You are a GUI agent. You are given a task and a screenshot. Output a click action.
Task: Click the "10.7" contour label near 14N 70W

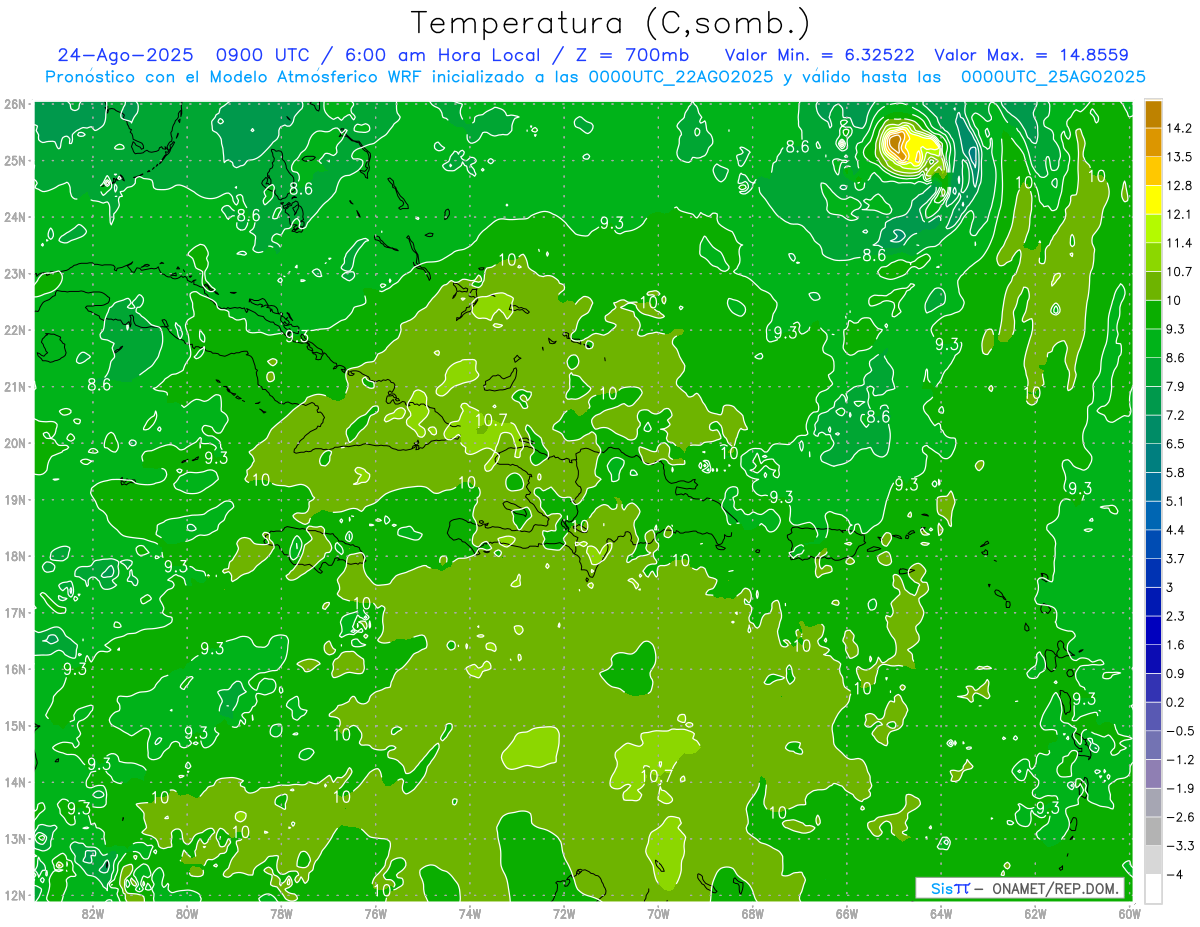pyautogui.click(x=656, y=775)
